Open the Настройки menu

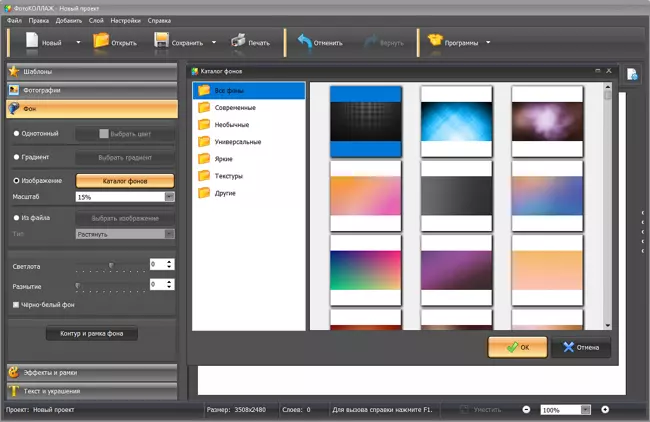[124, 20]
